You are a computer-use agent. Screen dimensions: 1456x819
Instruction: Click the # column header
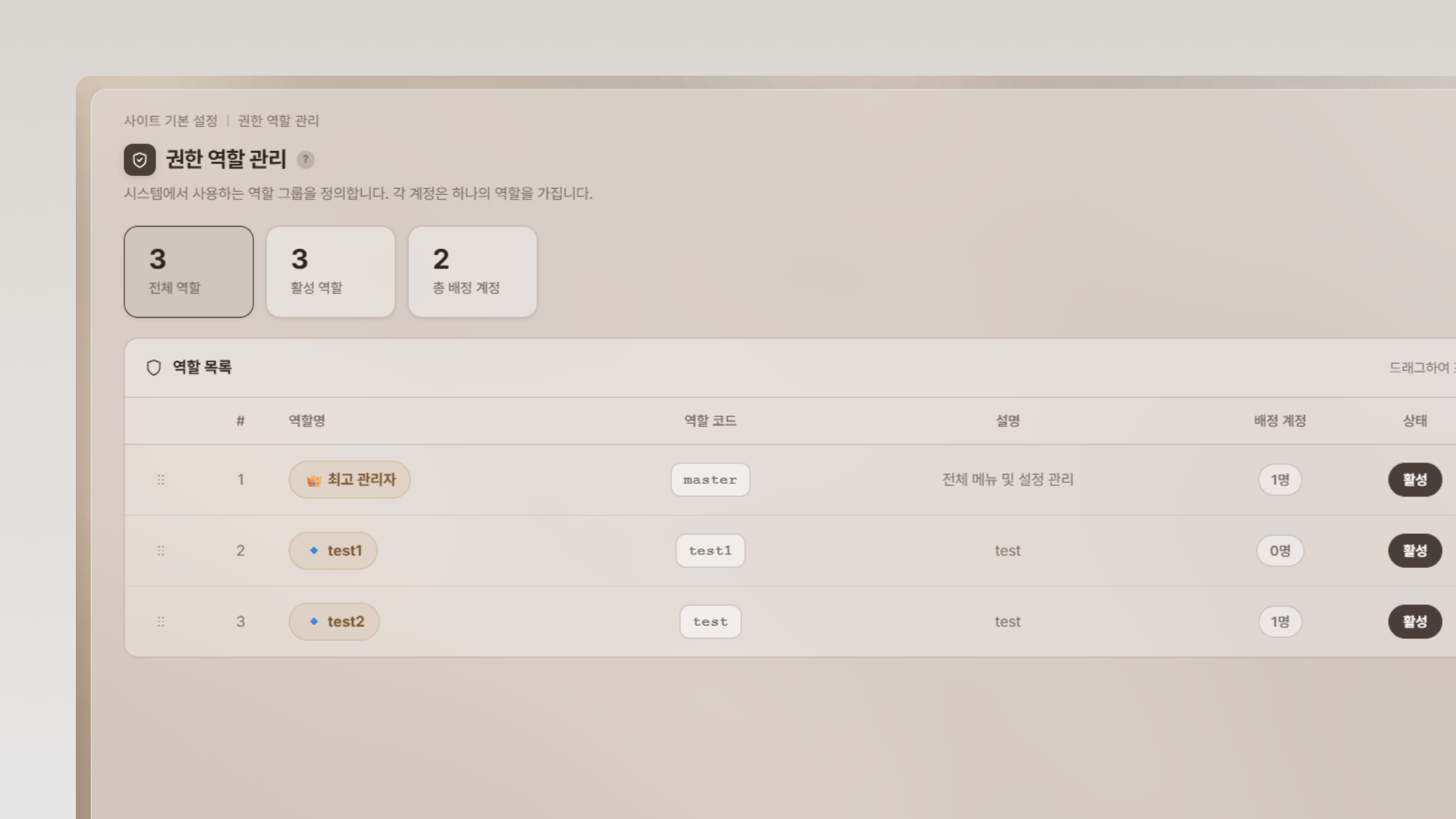point(240,421)
